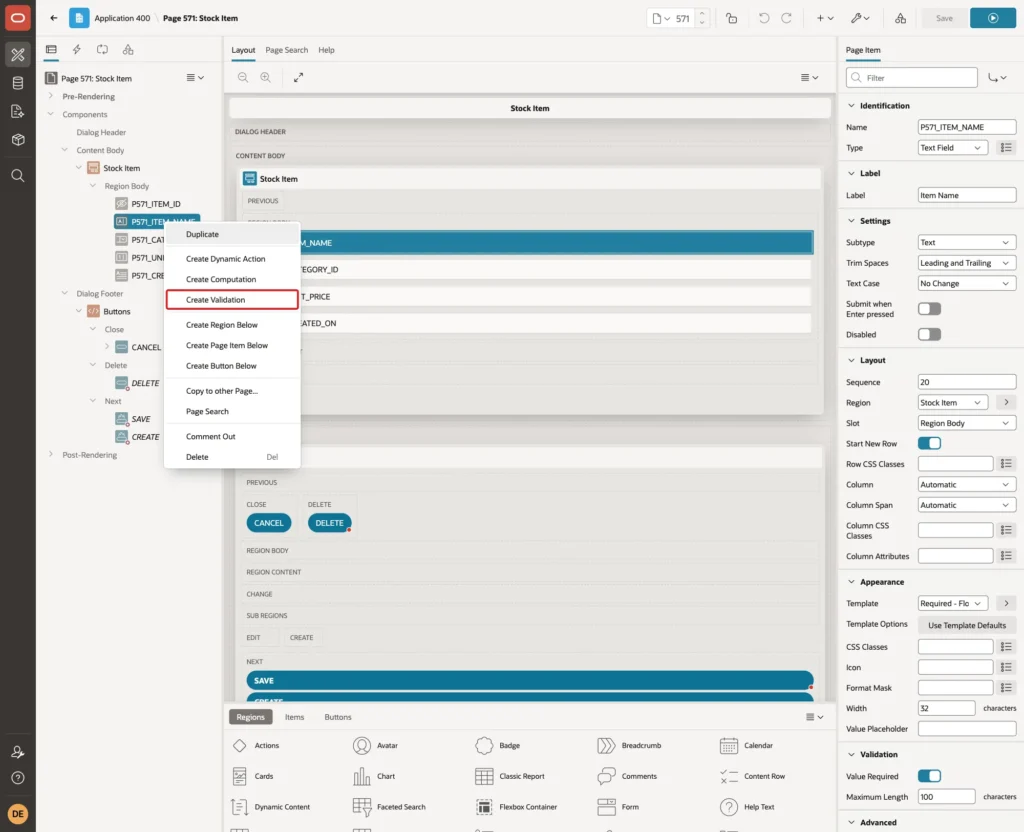Expand the layout pane to full width
The width and height of the screenshot is (1024, 832).
pos(298,78)
